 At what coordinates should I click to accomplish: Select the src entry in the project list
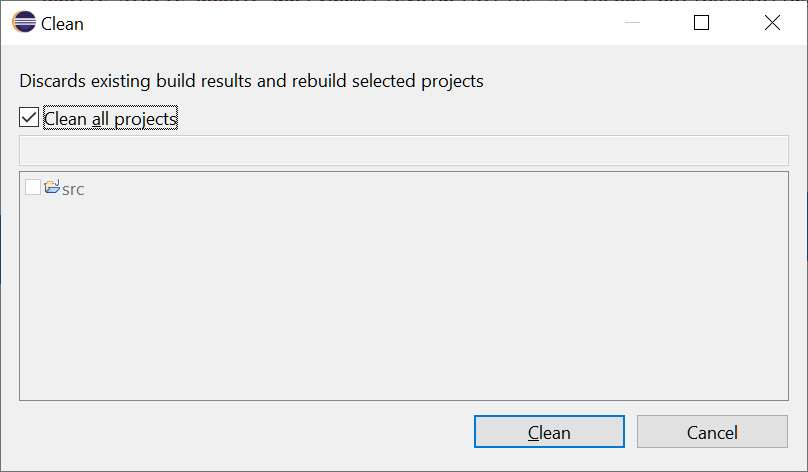73,189
